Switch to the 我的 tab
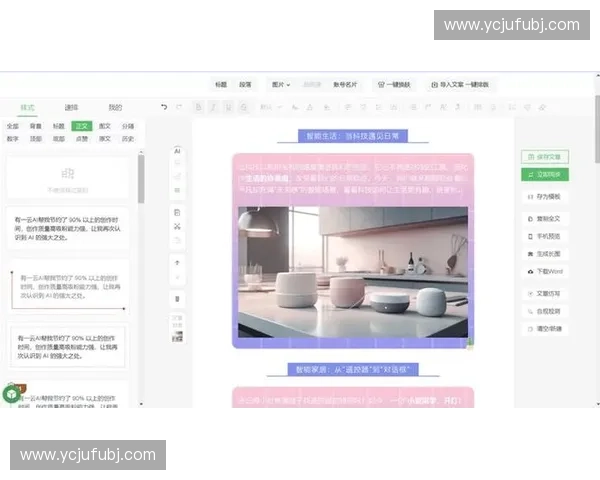The image size is (600, 480). [x=115, y=108]
